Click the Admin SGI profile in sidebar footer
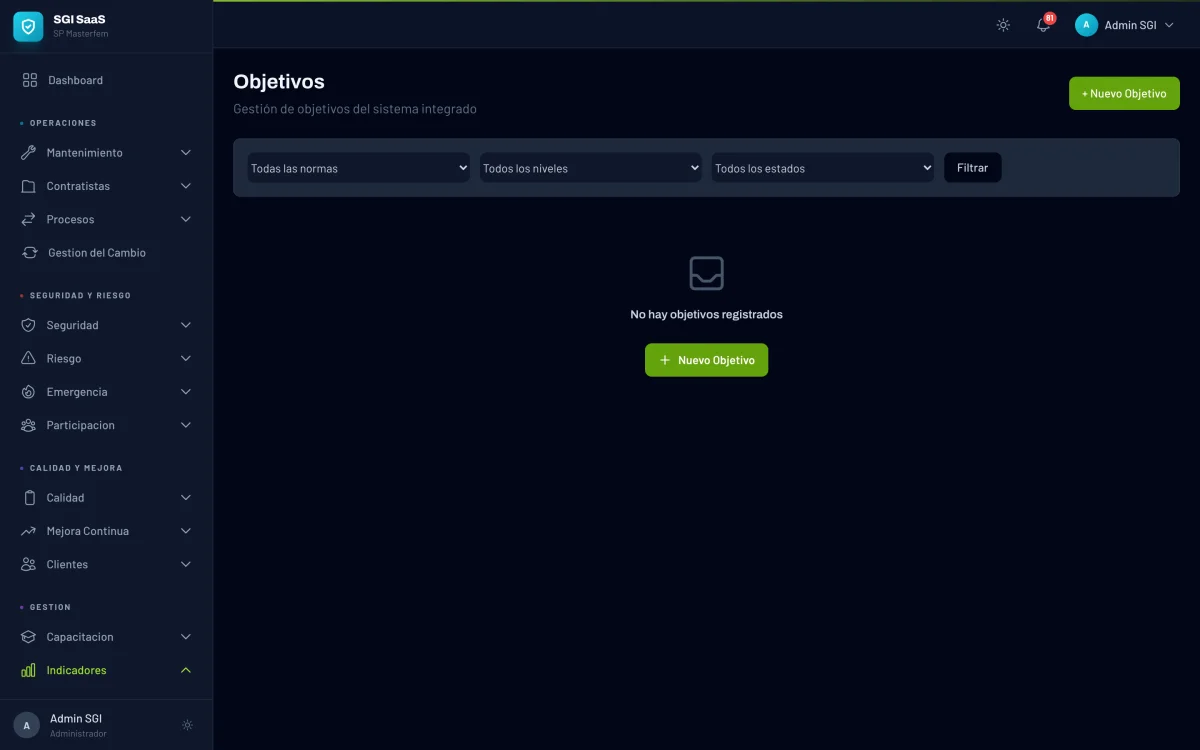This screenshot has width=1200, height=750. pyautogui.click(x=75, y=725)
